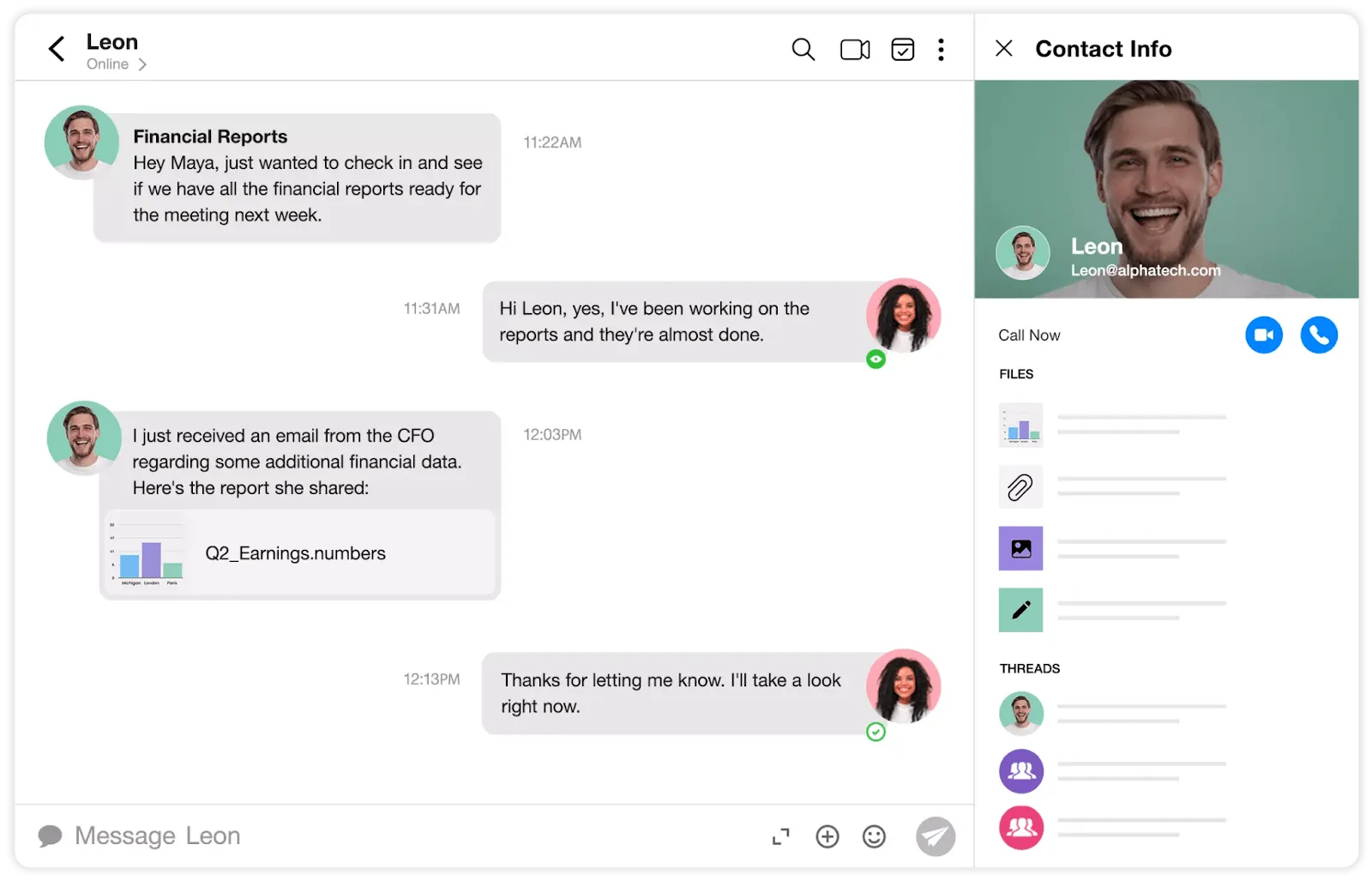Send message with paper plane button
Image resolution: width=1372 pixels, height=881 pixels.
click(936, 836)
